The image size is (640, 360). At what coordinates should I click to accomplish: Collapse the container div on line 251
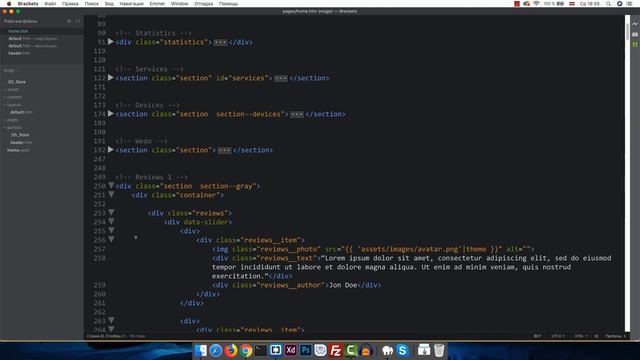(111, 195)
